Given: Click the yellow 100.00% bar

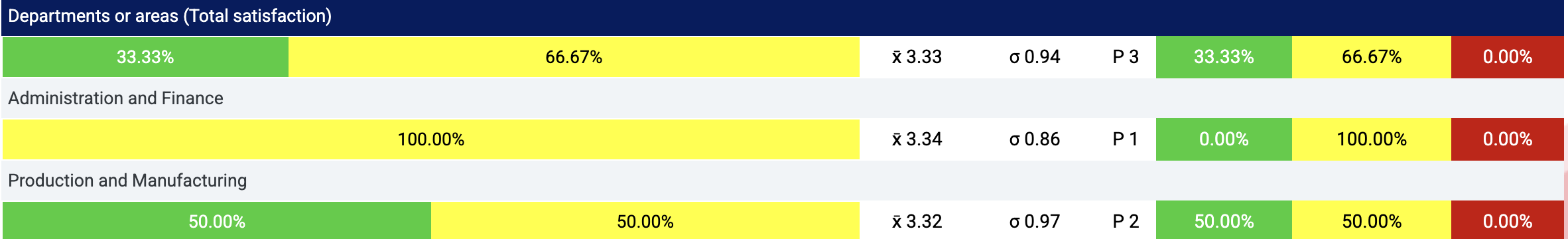Looking at the screenshot, I should pyautogui.click(x=431, y=139).
